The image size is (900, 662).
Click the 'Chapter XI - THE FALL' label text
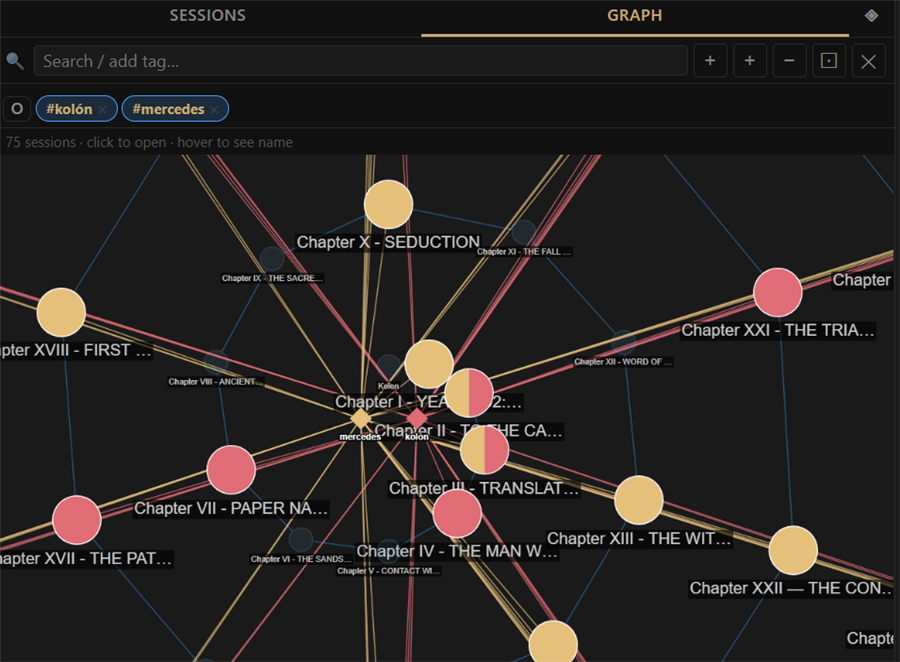coord(523,251)
